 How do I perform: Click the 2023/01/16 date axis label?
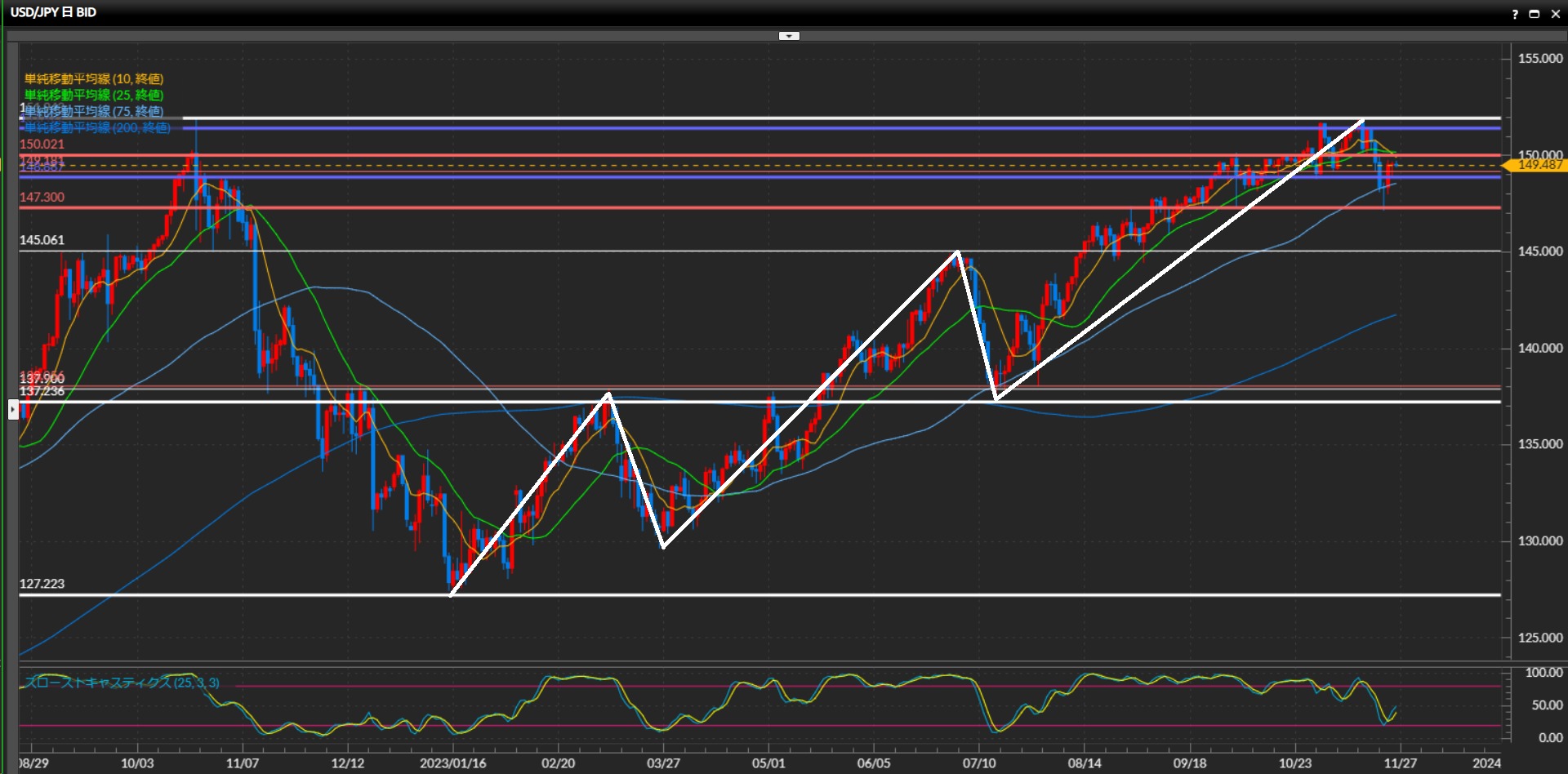coord(452,763)
